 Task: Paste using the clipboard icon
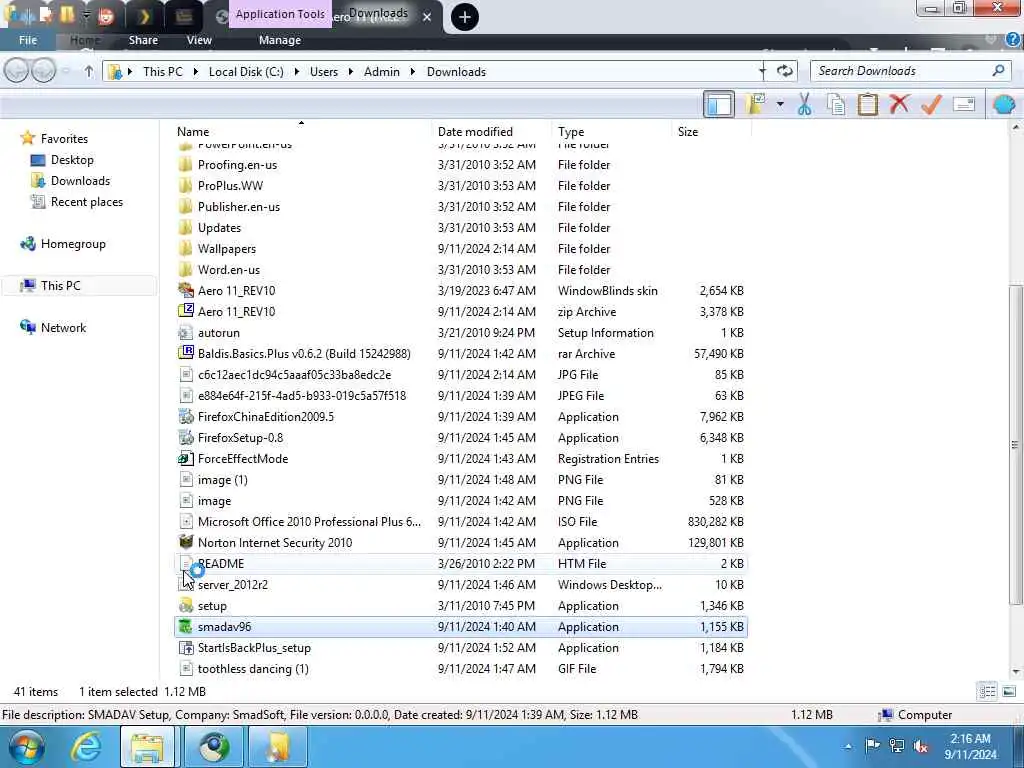click(x=868, y=104)
